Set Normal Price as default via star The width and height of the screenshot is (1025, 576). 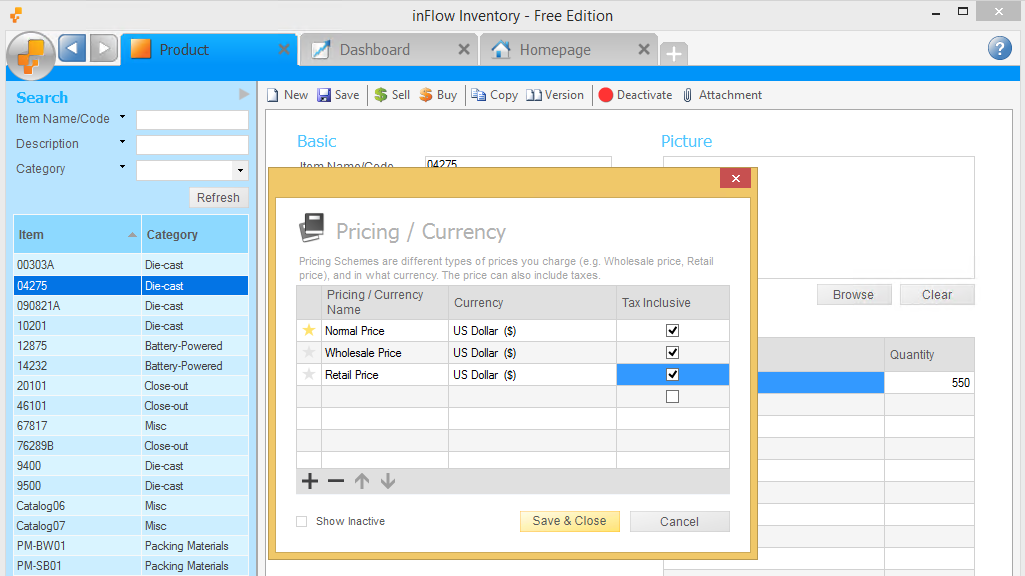click(309, 330)
